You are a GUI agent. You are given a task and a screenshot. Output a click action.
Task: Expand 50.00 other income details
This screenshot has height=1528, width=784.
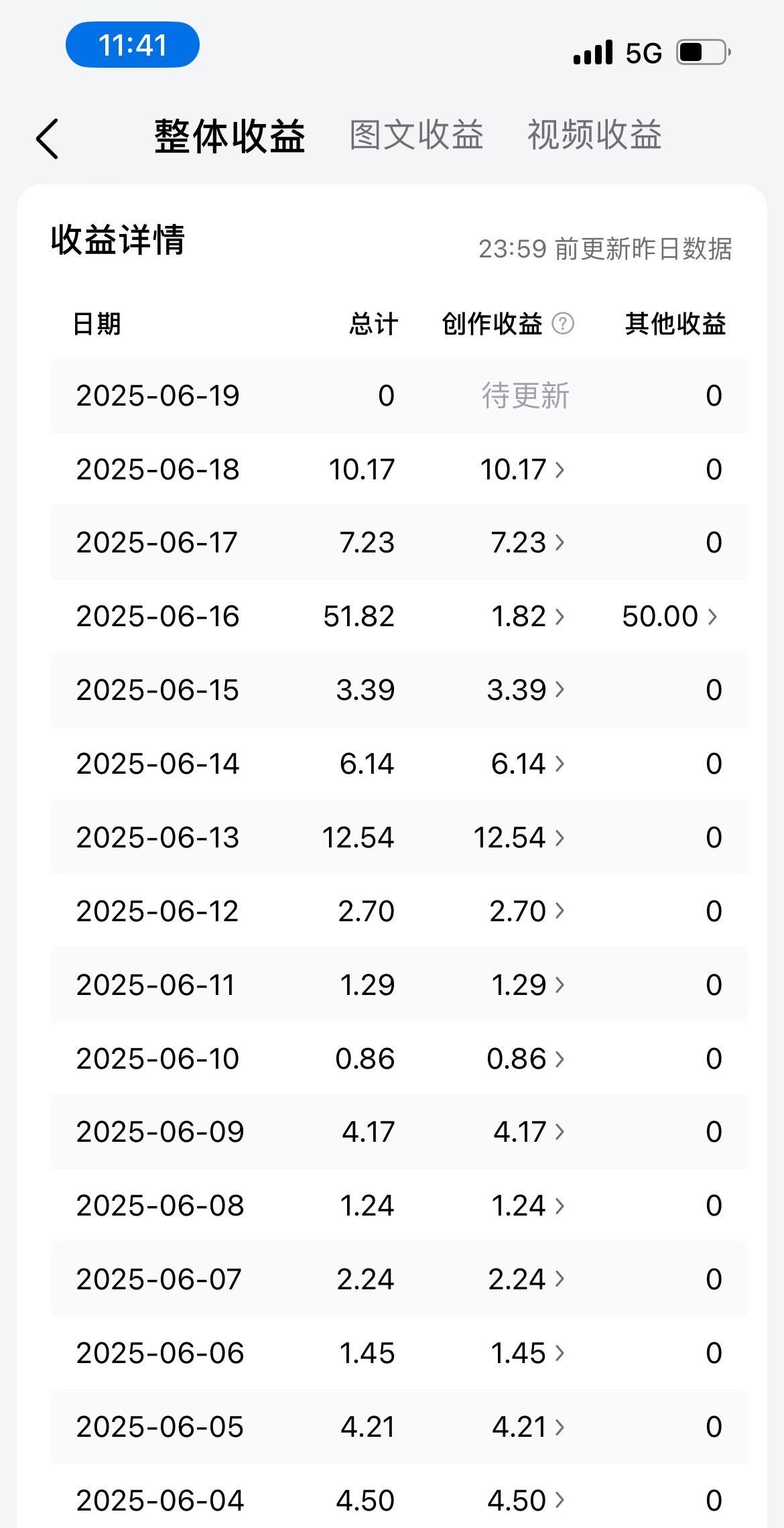(669, 616)
